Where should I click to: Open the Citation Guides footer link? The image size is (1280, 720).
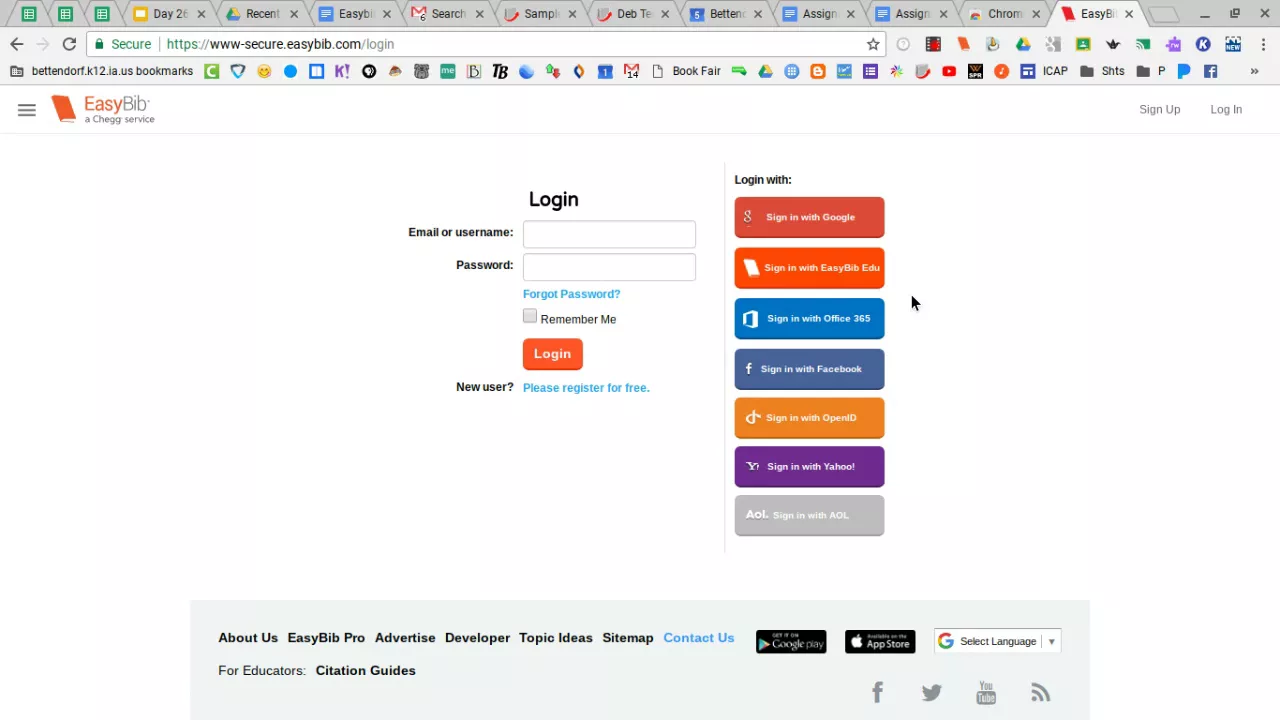[x=365, y=671]
